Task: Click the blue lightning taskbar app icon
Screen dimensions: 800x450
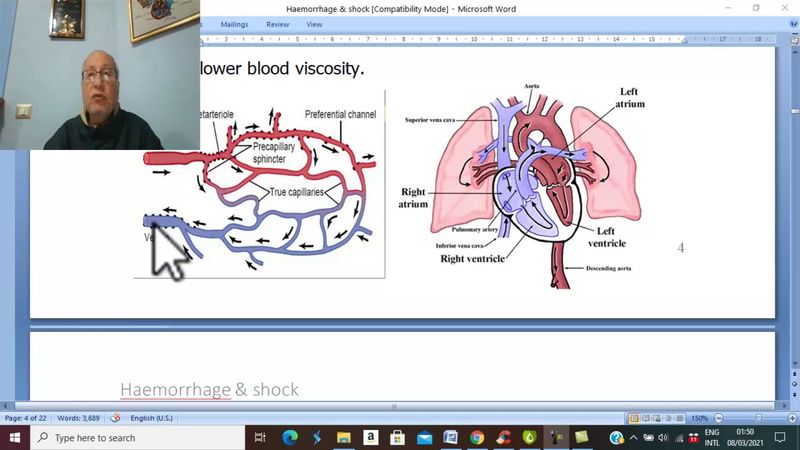Action: pos(317,438)
